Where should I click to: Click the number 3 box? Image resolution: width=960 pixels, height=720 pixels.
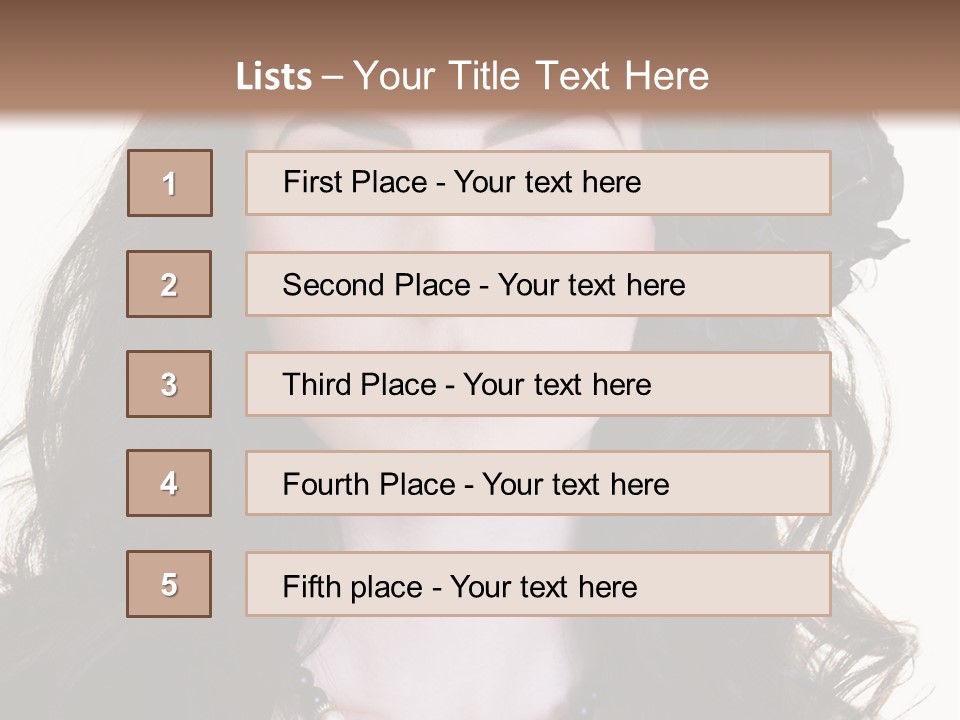click(x=169, y=384)
